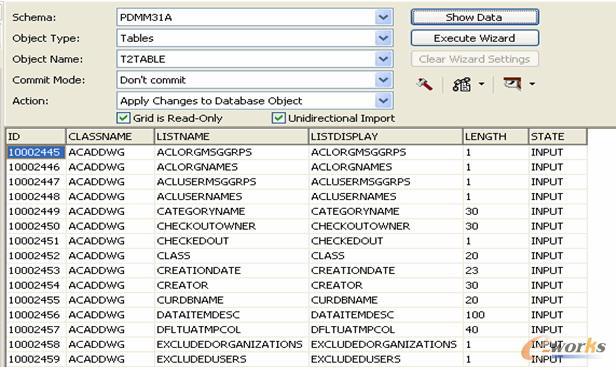Open the arrow beside the tree structure icon
Viewport: 616px width, 370px height.
pyautogui.click(x=481, y=84)
